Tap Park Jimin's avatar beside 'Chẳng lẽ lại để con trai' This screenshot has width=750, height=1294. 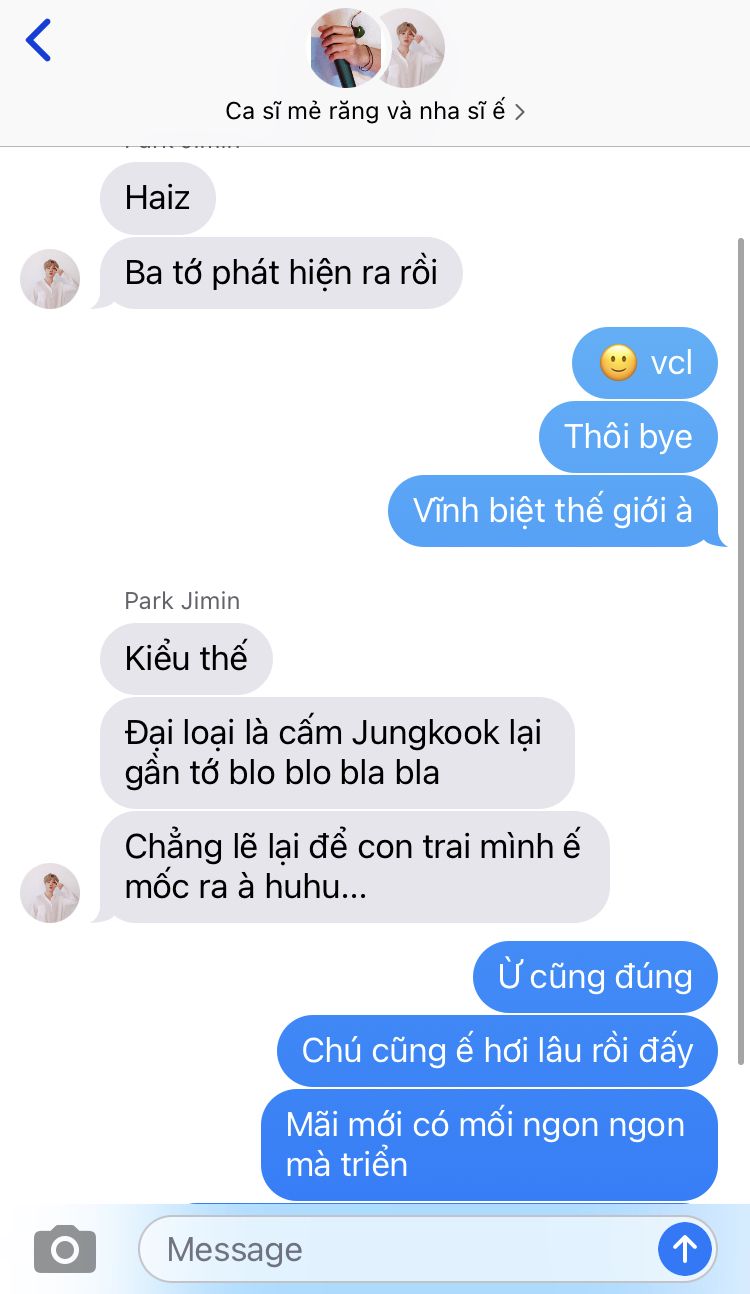coord(50,893)
